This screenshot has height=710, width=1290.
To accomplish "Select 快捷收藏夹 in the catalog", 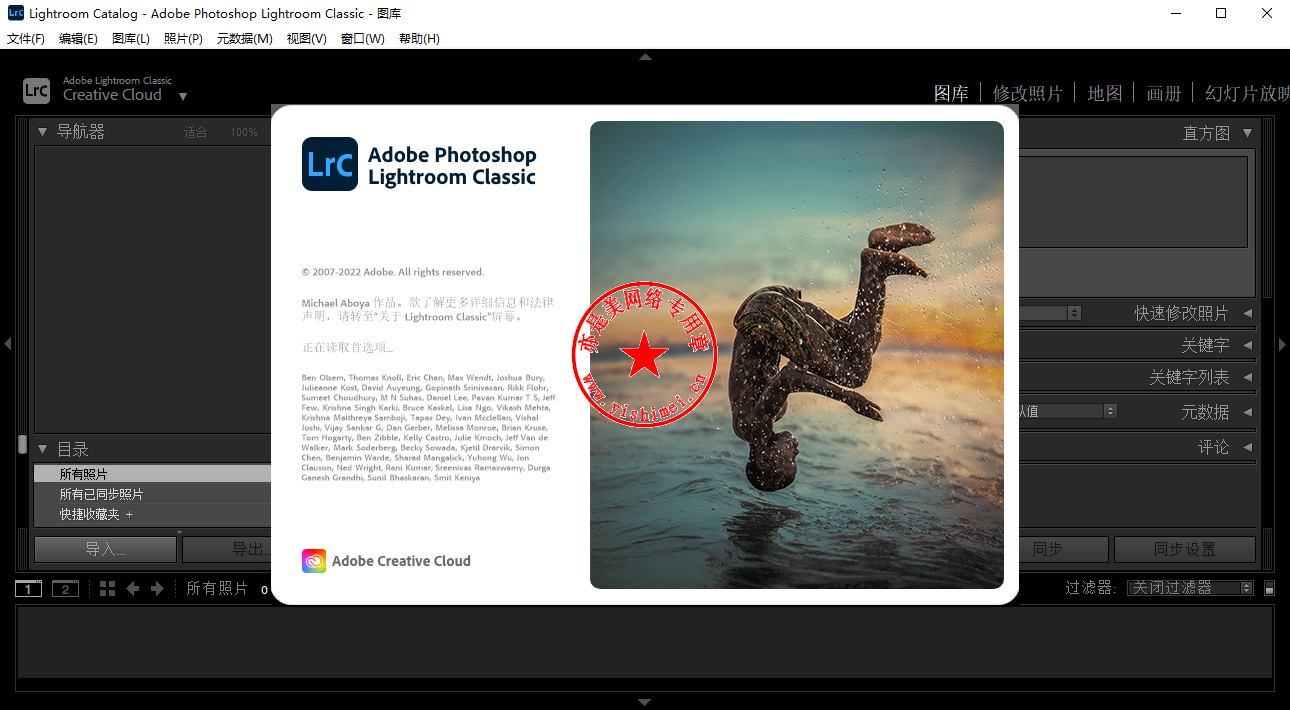I will 153,514.
